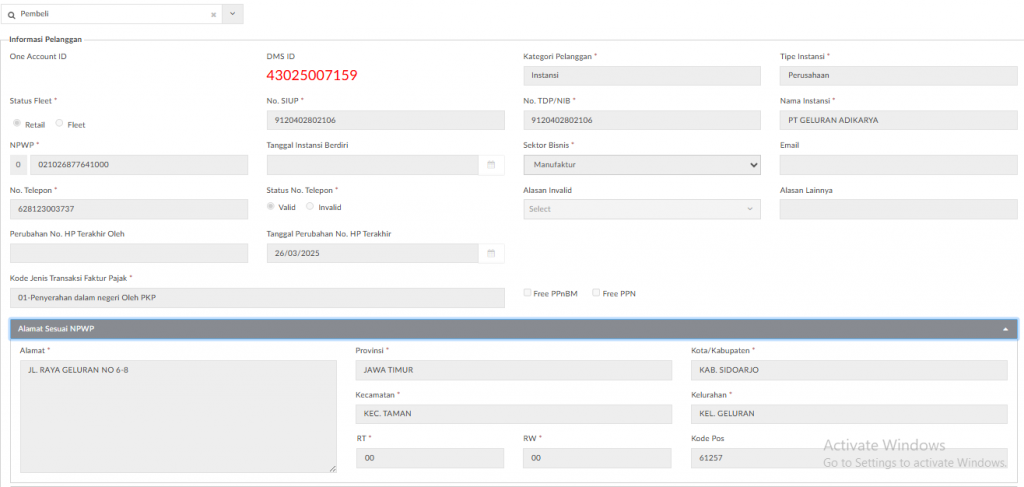Open calendar for Tanggal Perubahan No. HP Terakhir
The width and height of the screenshot is (1024, 487).
coord(491,254)
